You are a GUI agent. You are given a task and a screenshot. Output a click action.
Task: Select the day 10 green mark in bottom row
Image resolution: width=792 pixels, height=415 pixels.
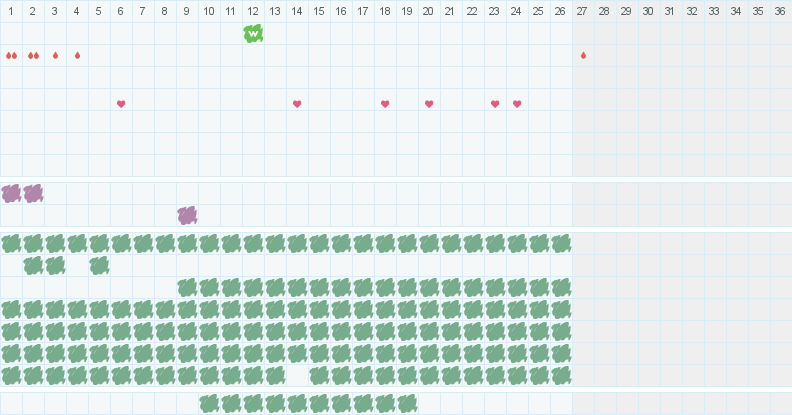click(x=209, y=403)
